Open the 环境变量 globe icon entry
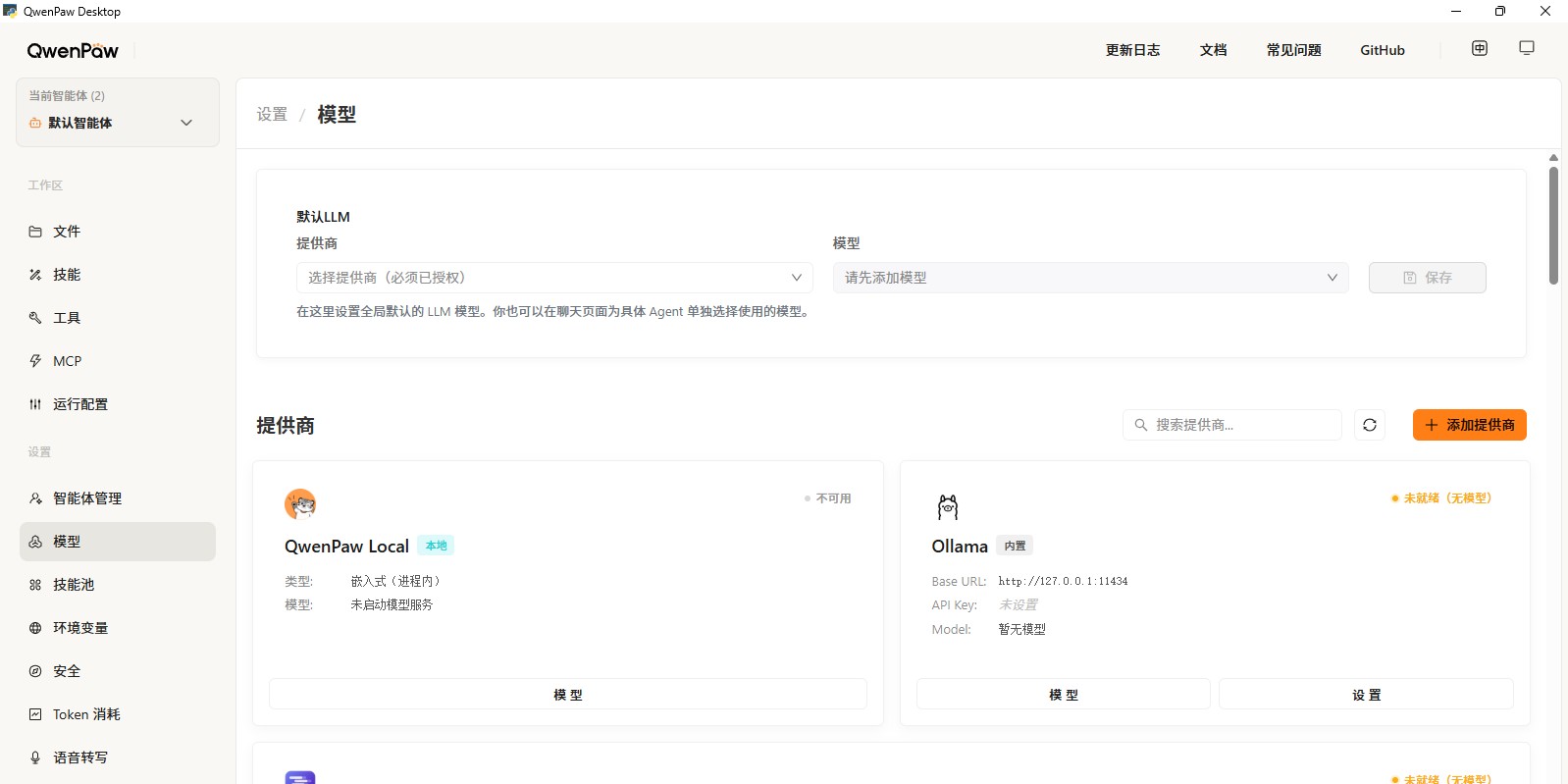The width and height of the screenshot is (1568, 784). tap(35, 628)
